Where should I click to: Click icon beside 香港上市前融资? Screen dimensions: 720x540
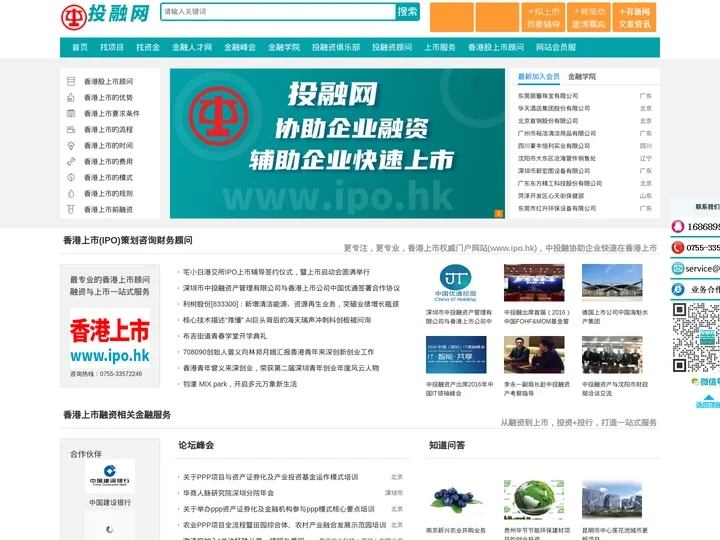pyautogui.click(x=71, y=209)
